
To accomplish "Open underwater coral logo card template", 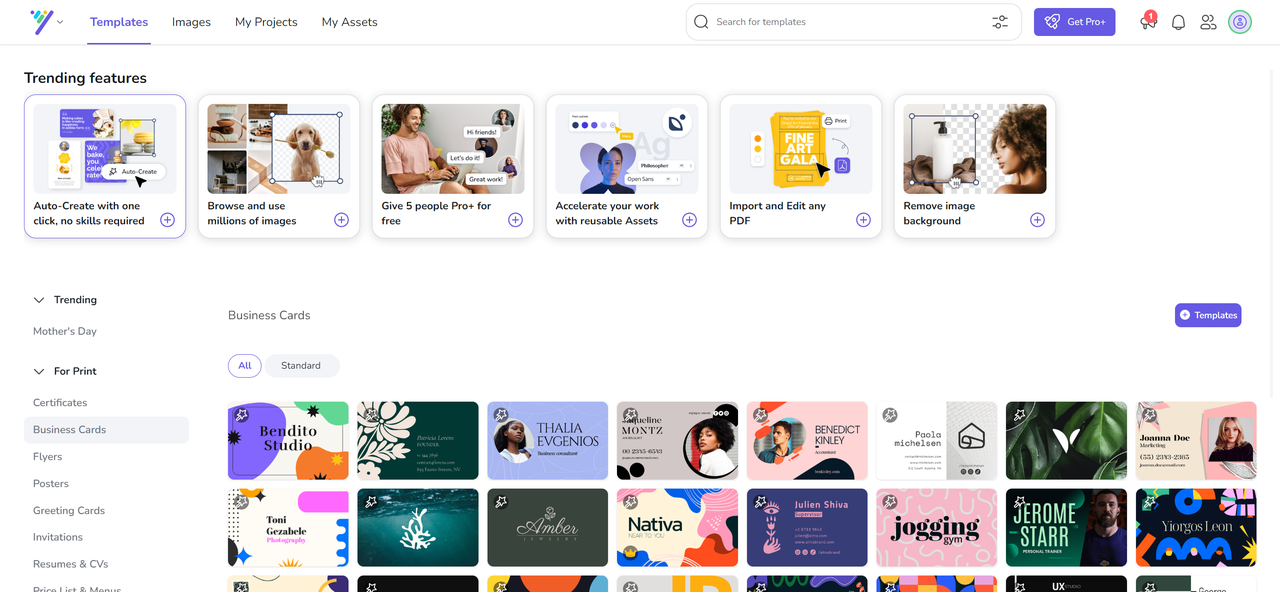I will (418, 528).
